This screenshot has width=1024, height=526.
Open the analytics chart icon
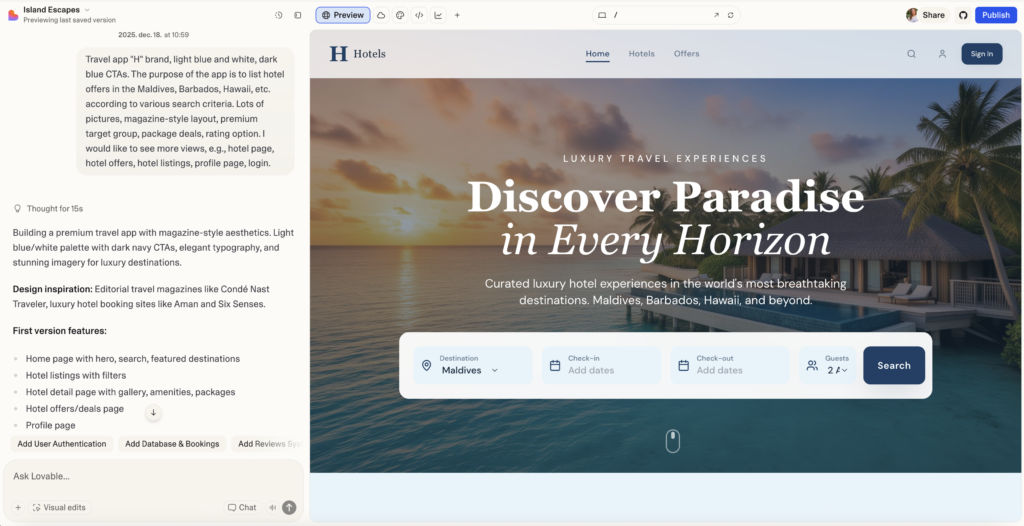[x=438, y=15]
